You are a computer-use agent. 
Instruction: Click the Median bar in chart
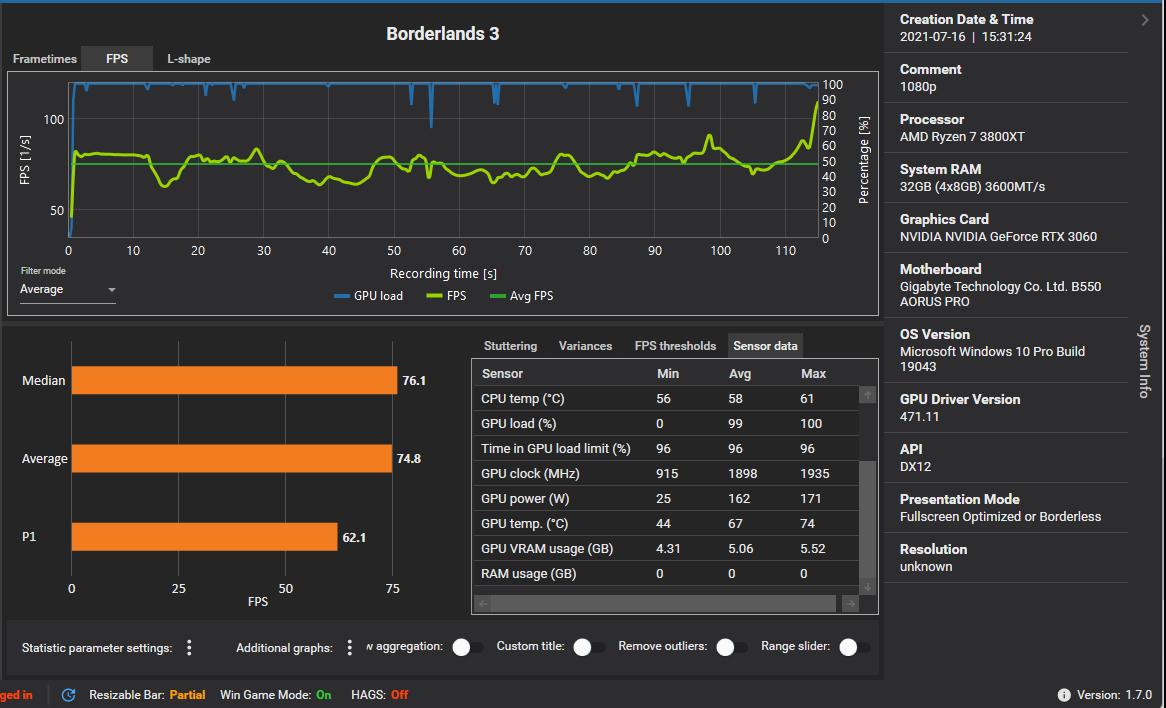click(234, 380)
